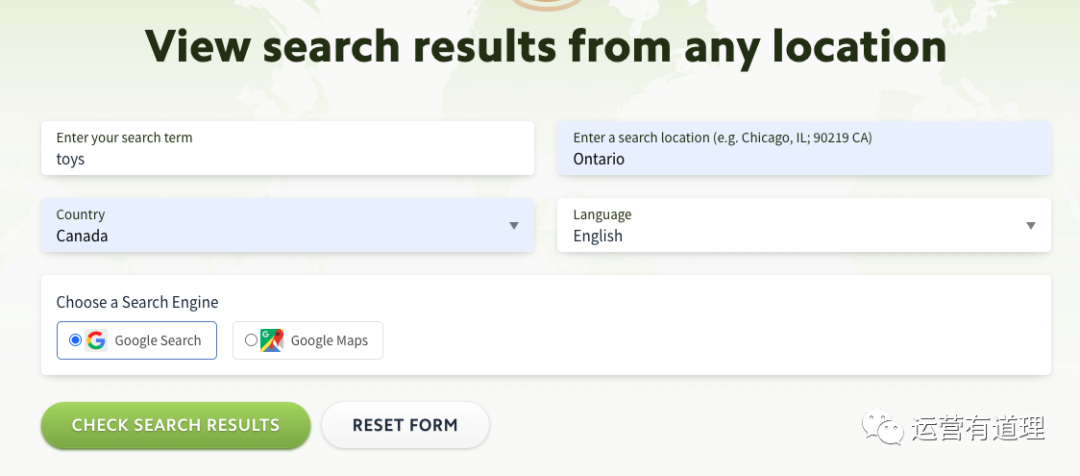Click the "Choose a Search Engine" label
The width and height of the screenshot is (1080, 476).
[x=137, y=302]
